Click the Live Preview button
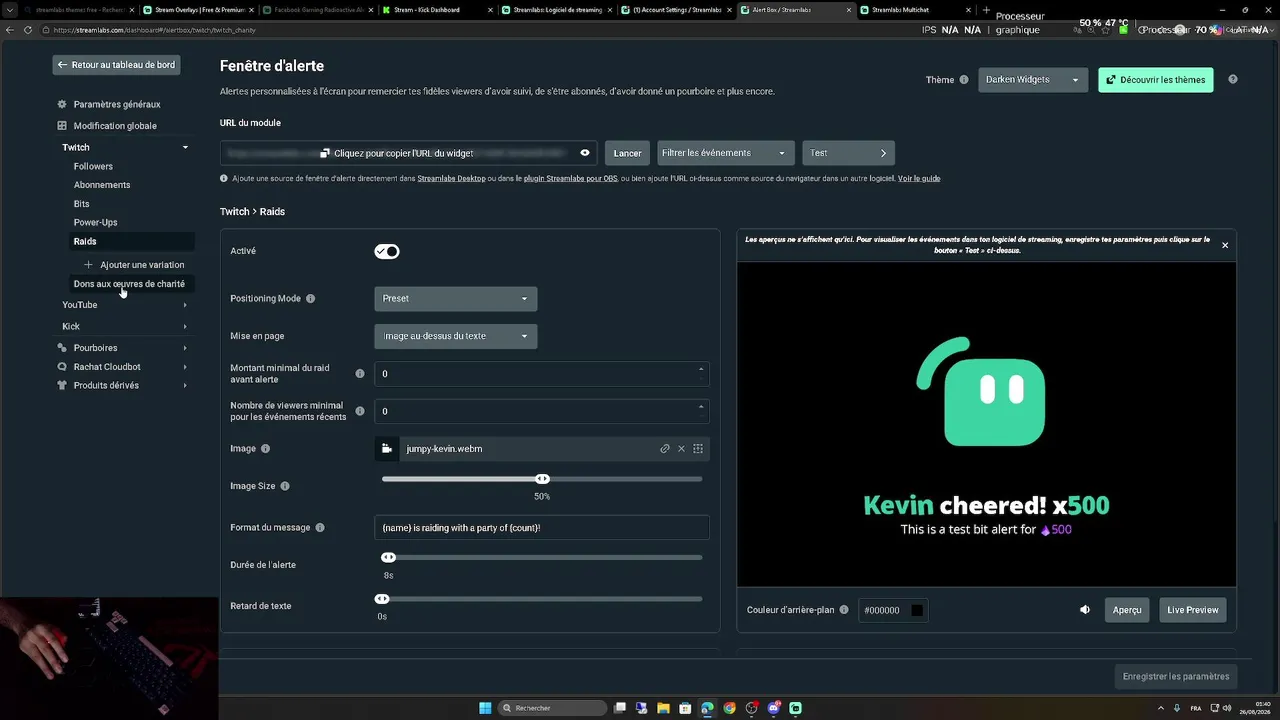The height and width of the screenshot is (720, 1280). (x=1193, y=610)
